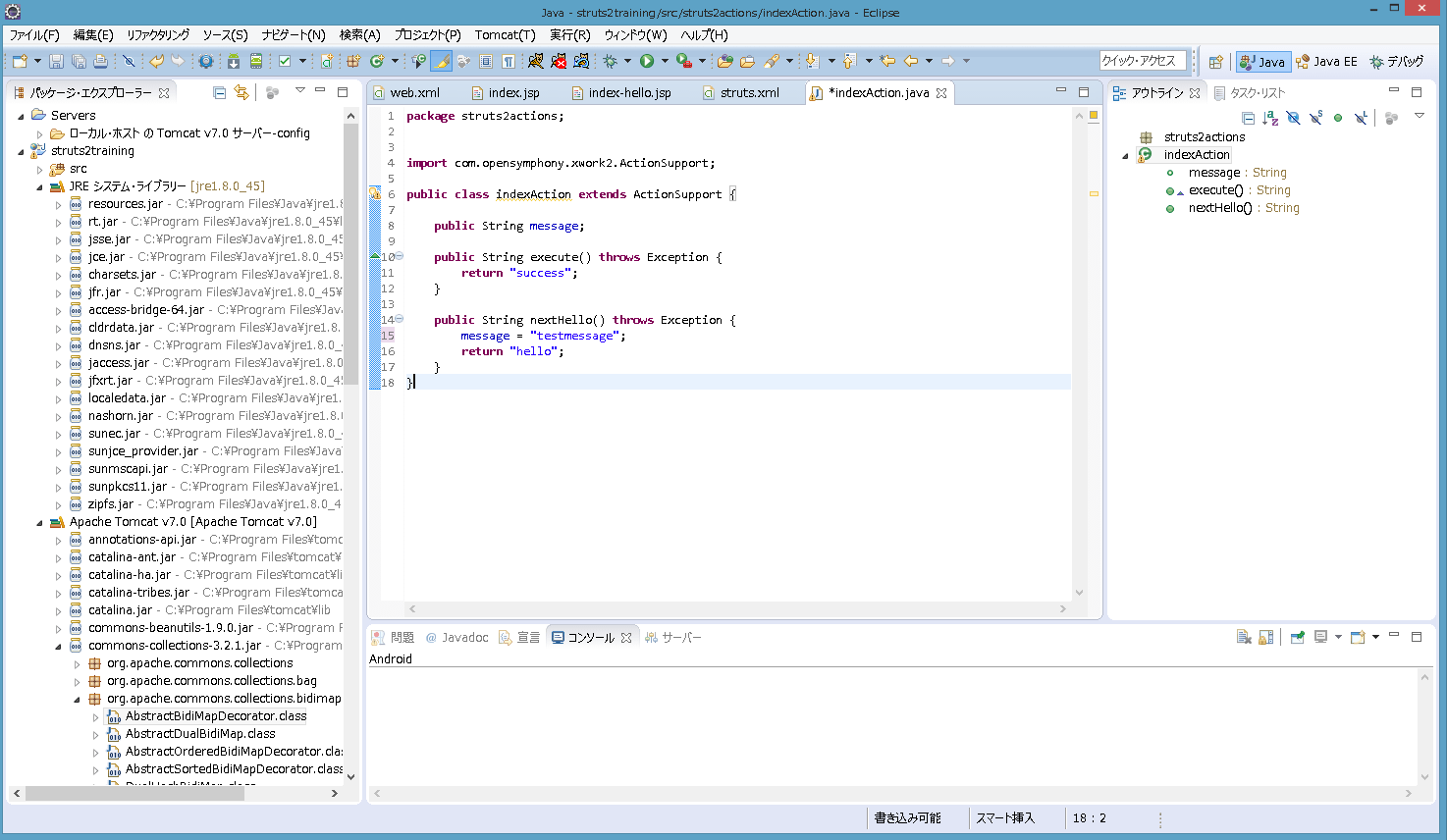Screen dimensions: 1447x840
Task: Open the dropdown arrow beside the Run button
Action: (665, 61)
